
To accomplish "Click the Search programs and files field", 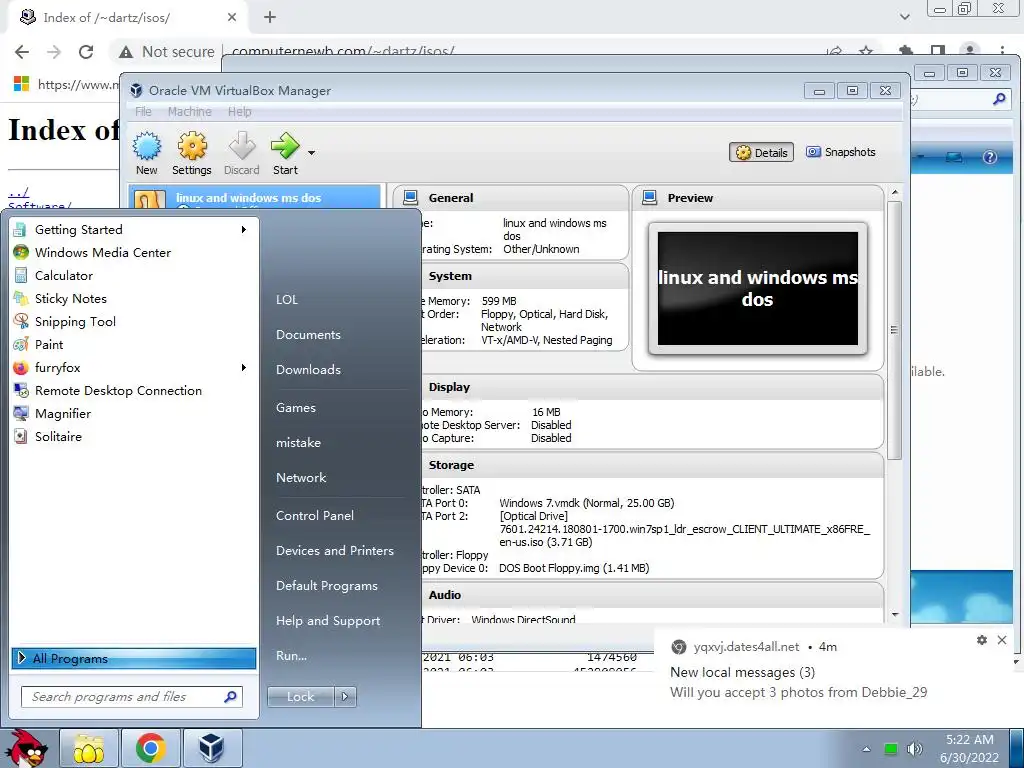I will point(132,697).
